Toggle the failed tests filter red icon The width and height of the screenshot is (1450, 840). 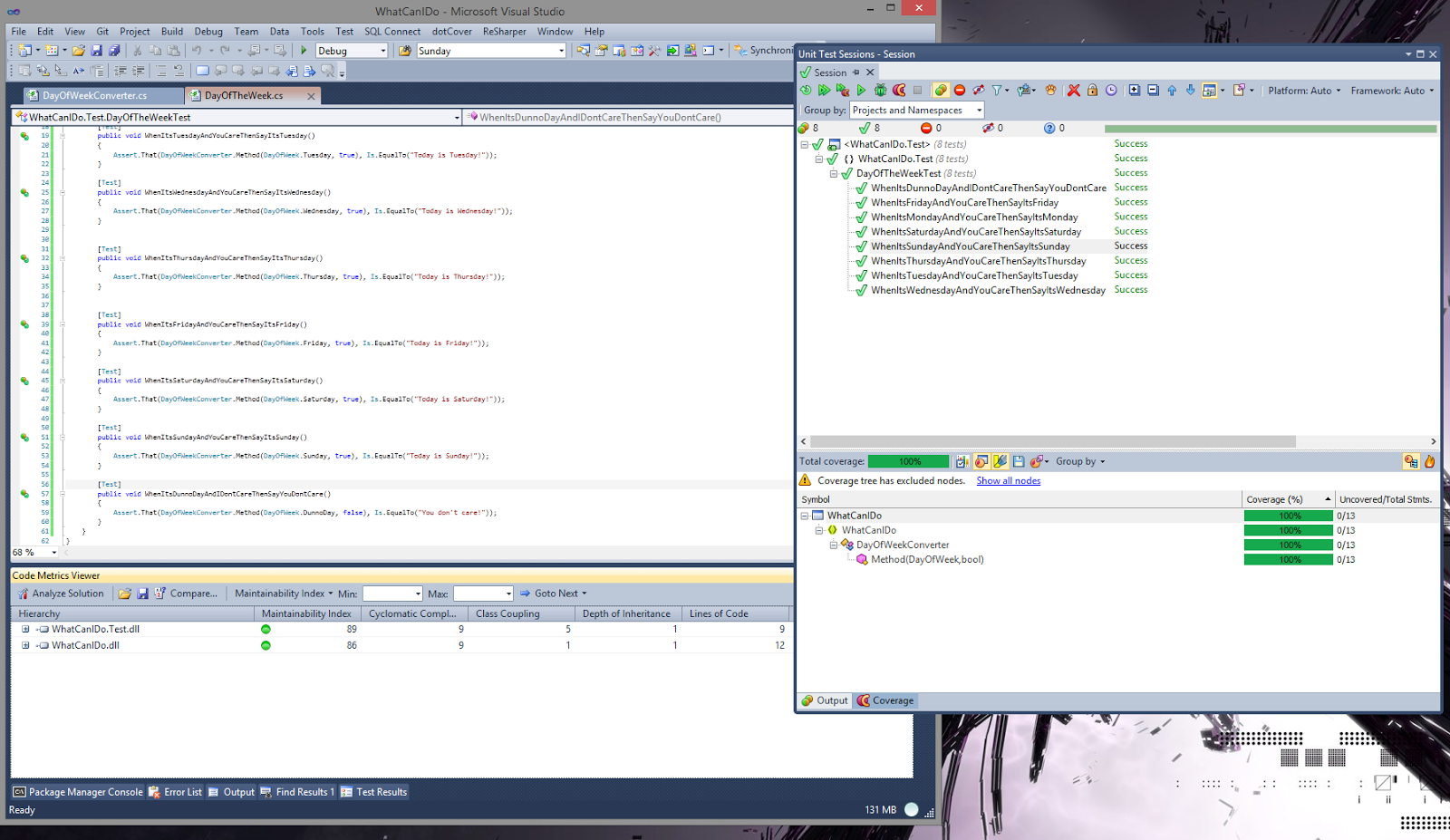pyautogui.click(x=960, y=90)
